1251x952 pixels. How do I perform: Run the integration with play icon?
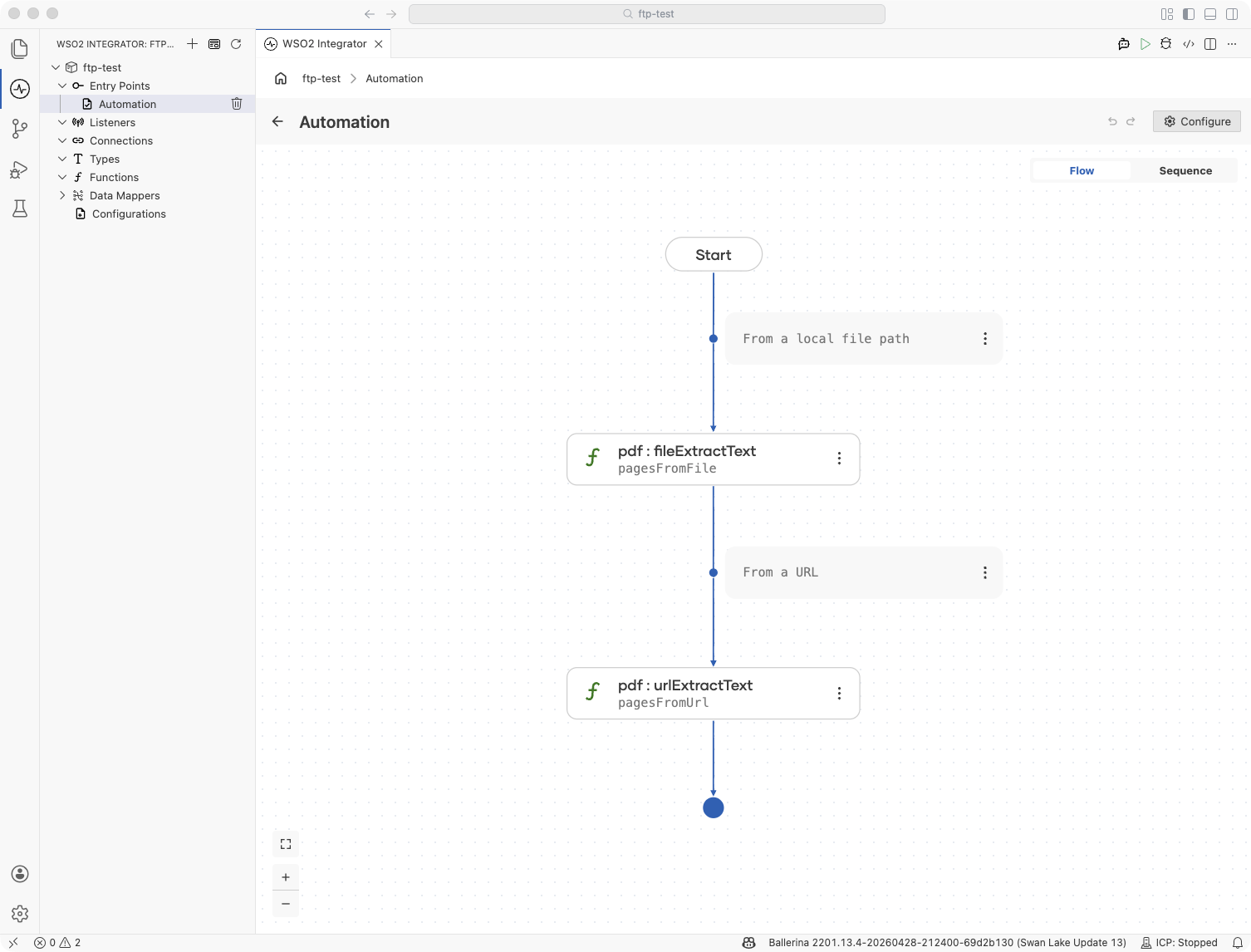click(1146, 44)
